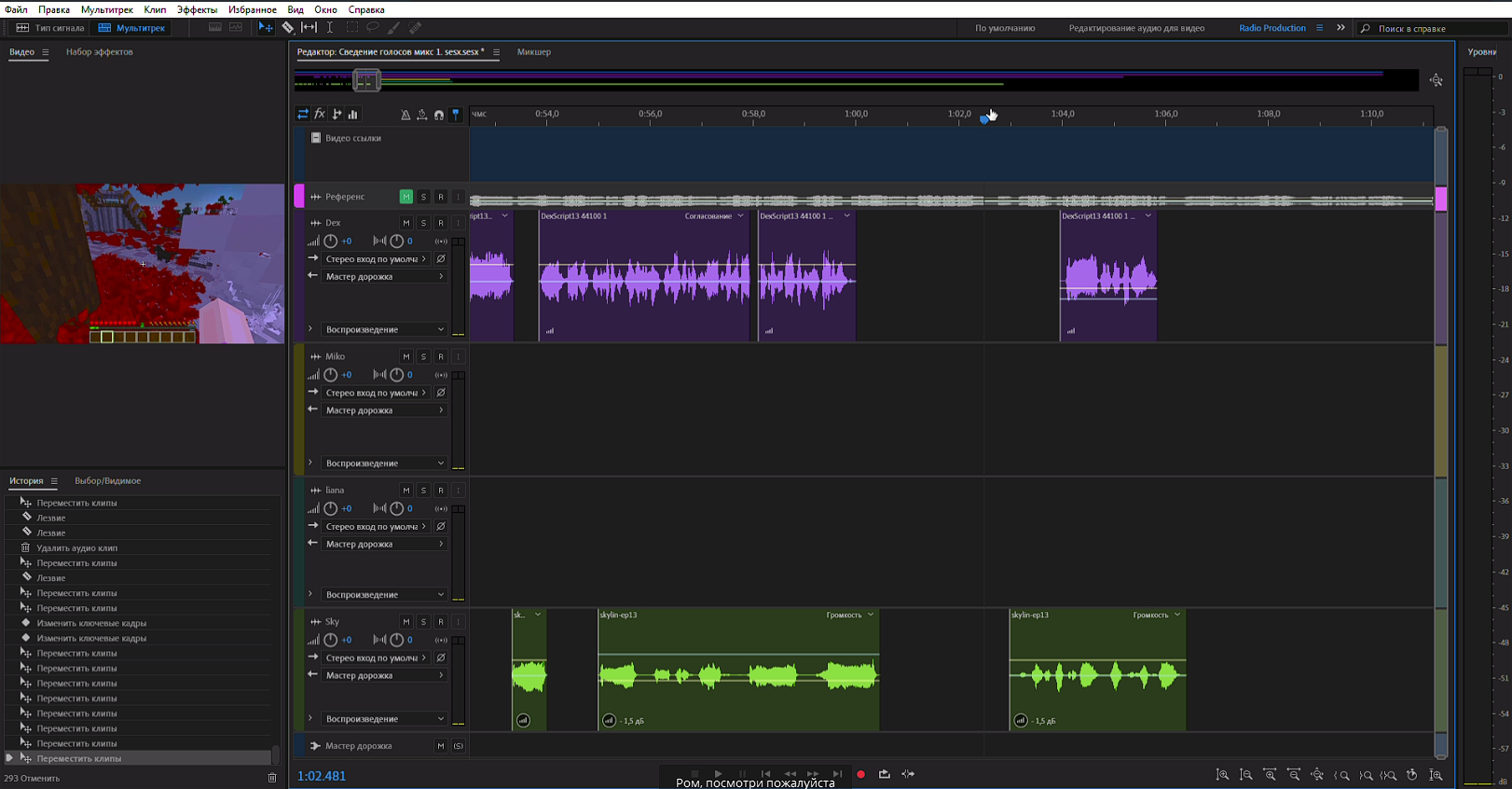Zoom out amplitude icon
Viewport: 1512px width, 789px height.
pos(1246,775)
